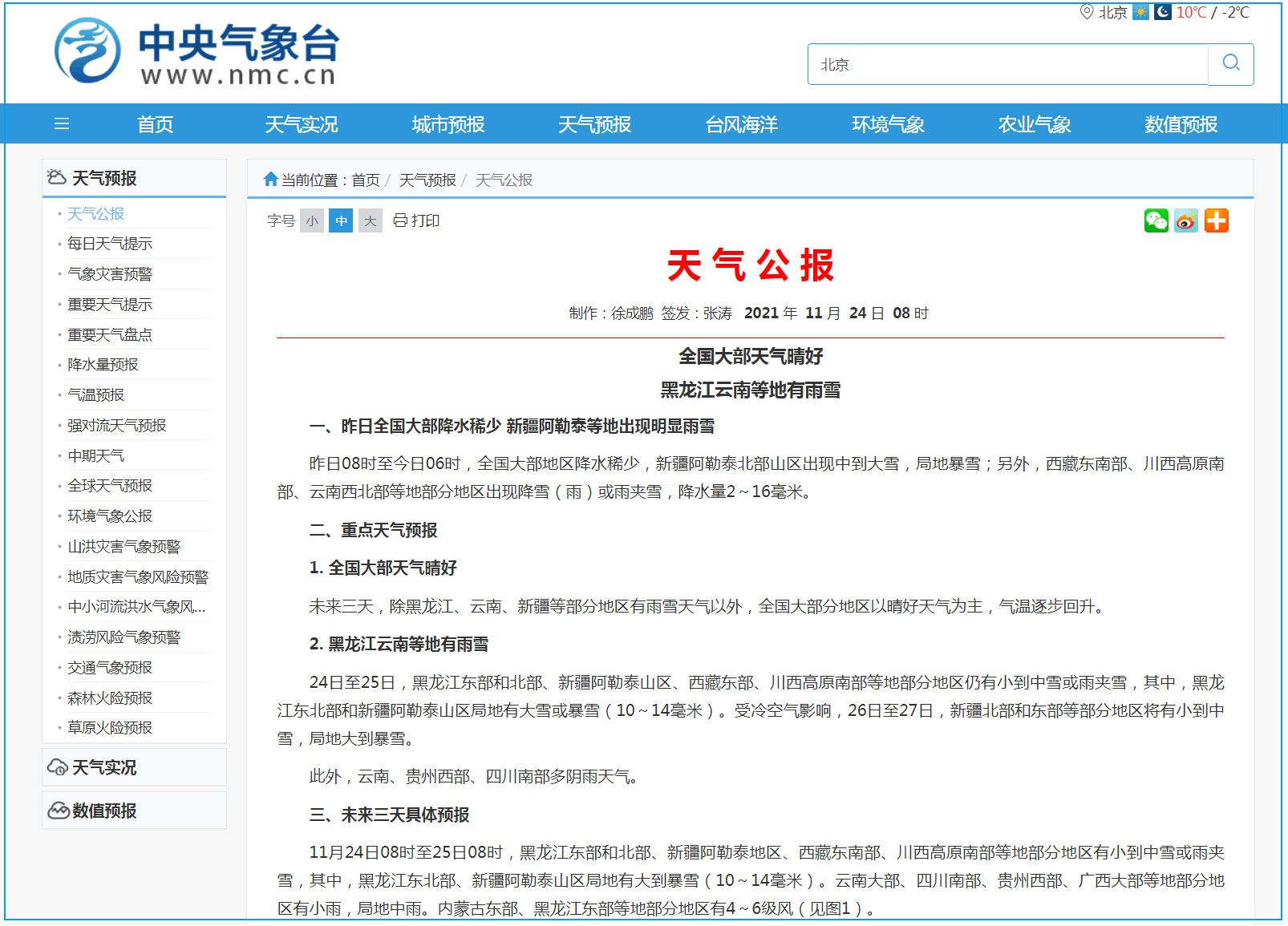Open the 森林火险预报 sidebar link

(x=110, y=698)
